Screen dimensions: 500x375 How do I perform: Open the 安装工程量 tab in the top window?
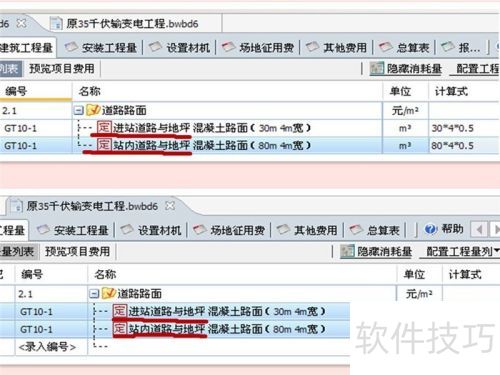[x=101, y=48]
